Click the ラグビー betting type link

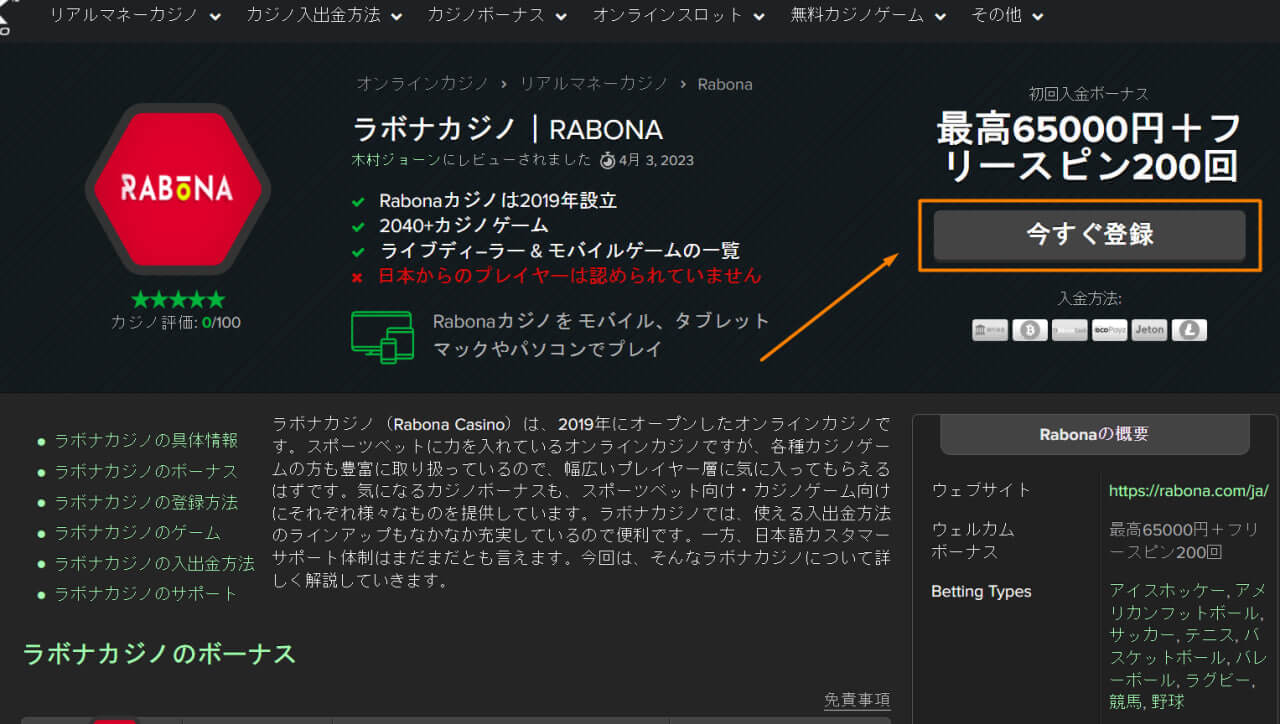tap(1219, 679)
